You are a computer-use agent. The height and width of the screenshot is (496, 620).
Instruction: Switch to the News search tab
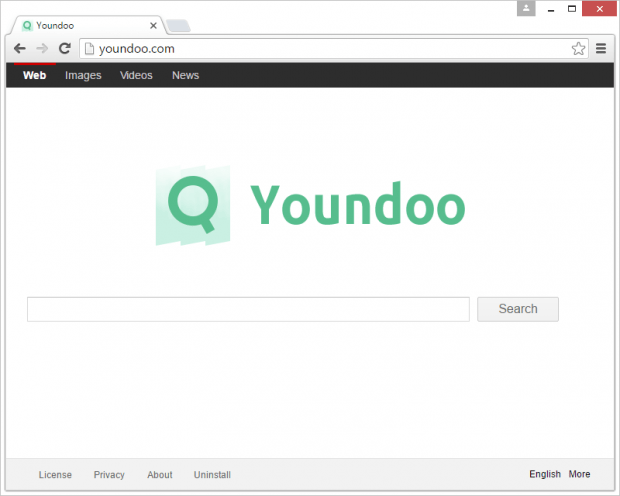coord(185,75)
